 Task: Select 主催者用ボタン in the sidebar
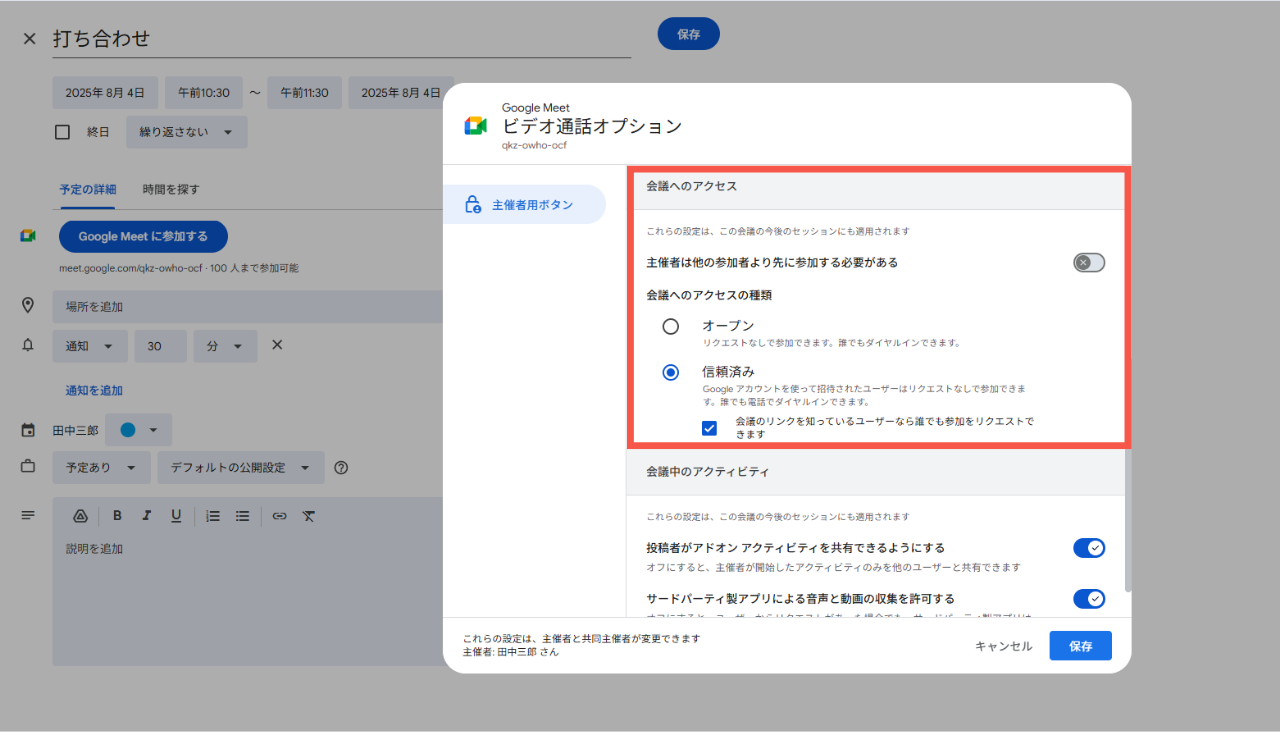524,205
